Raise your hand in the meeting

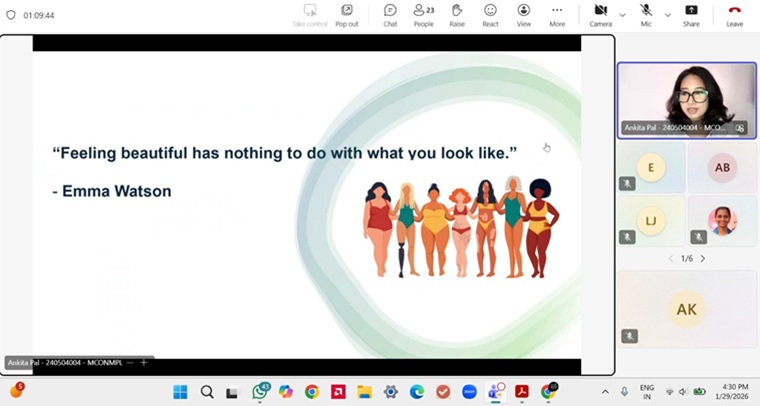click(x=457, y=14)
